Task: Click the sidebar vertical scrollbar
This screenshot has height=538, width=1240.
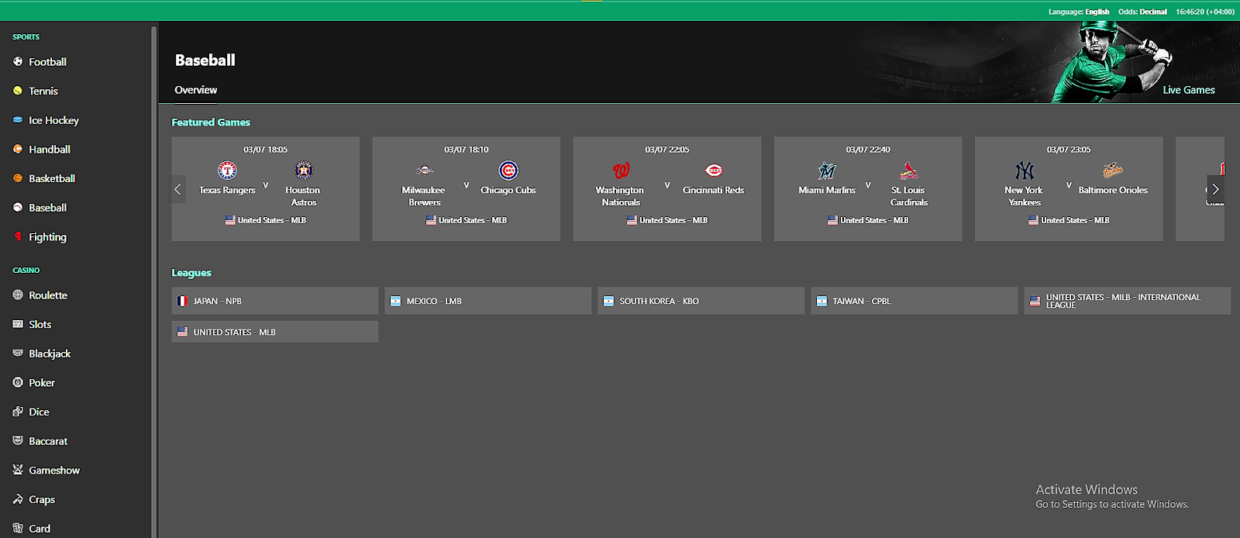Action: (154, 280)
